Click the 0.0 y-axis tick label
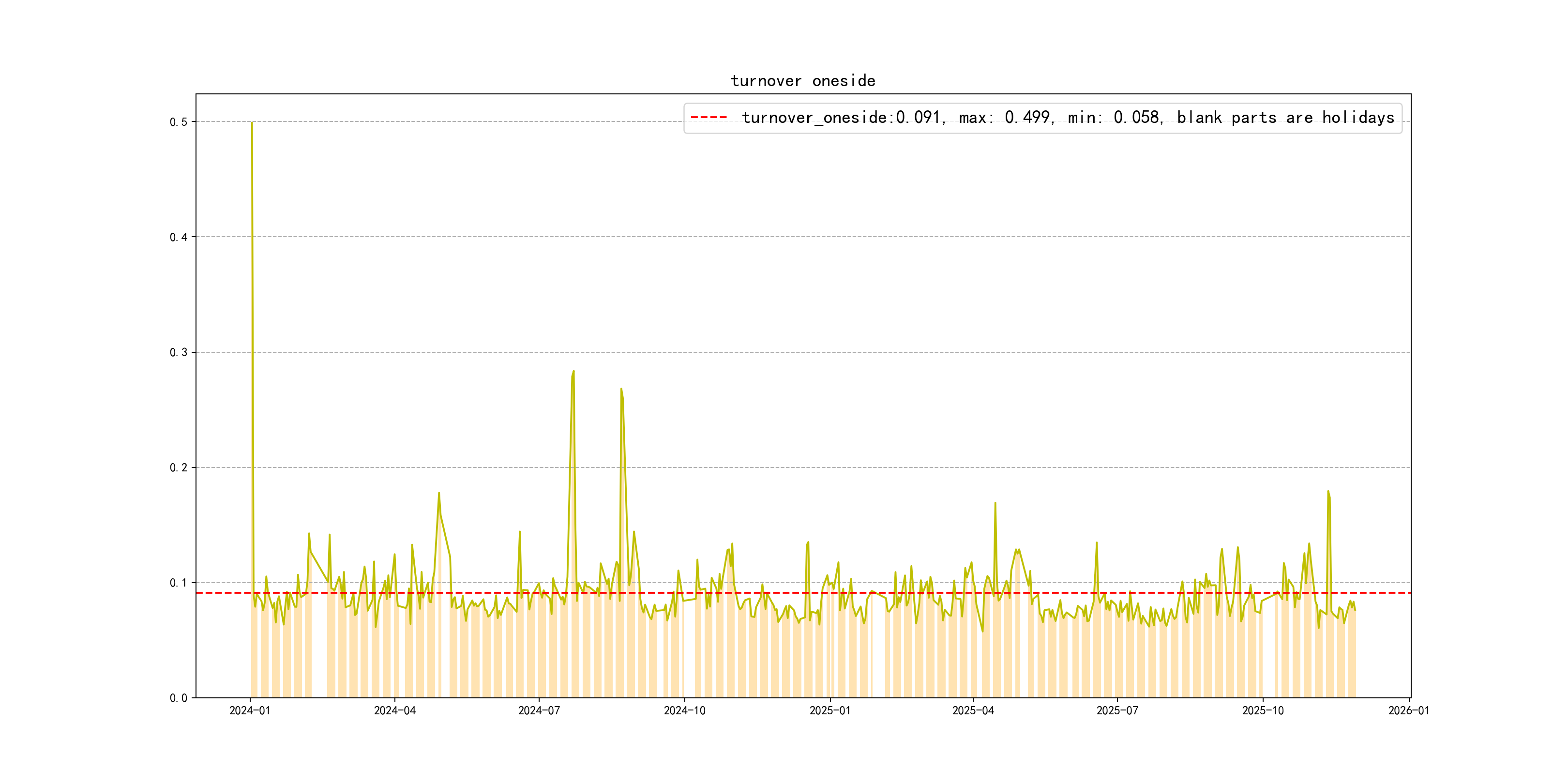This screenshot has width=1568, height=784. click(x=179, y=698)
